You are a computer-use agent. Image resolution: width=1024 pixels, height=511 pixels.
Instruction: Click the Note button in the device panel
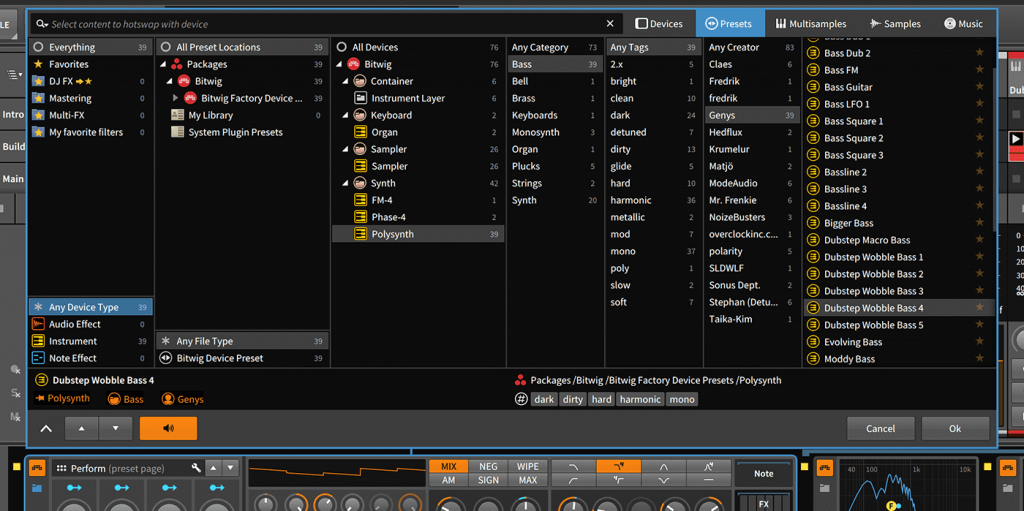coord(763,474)
